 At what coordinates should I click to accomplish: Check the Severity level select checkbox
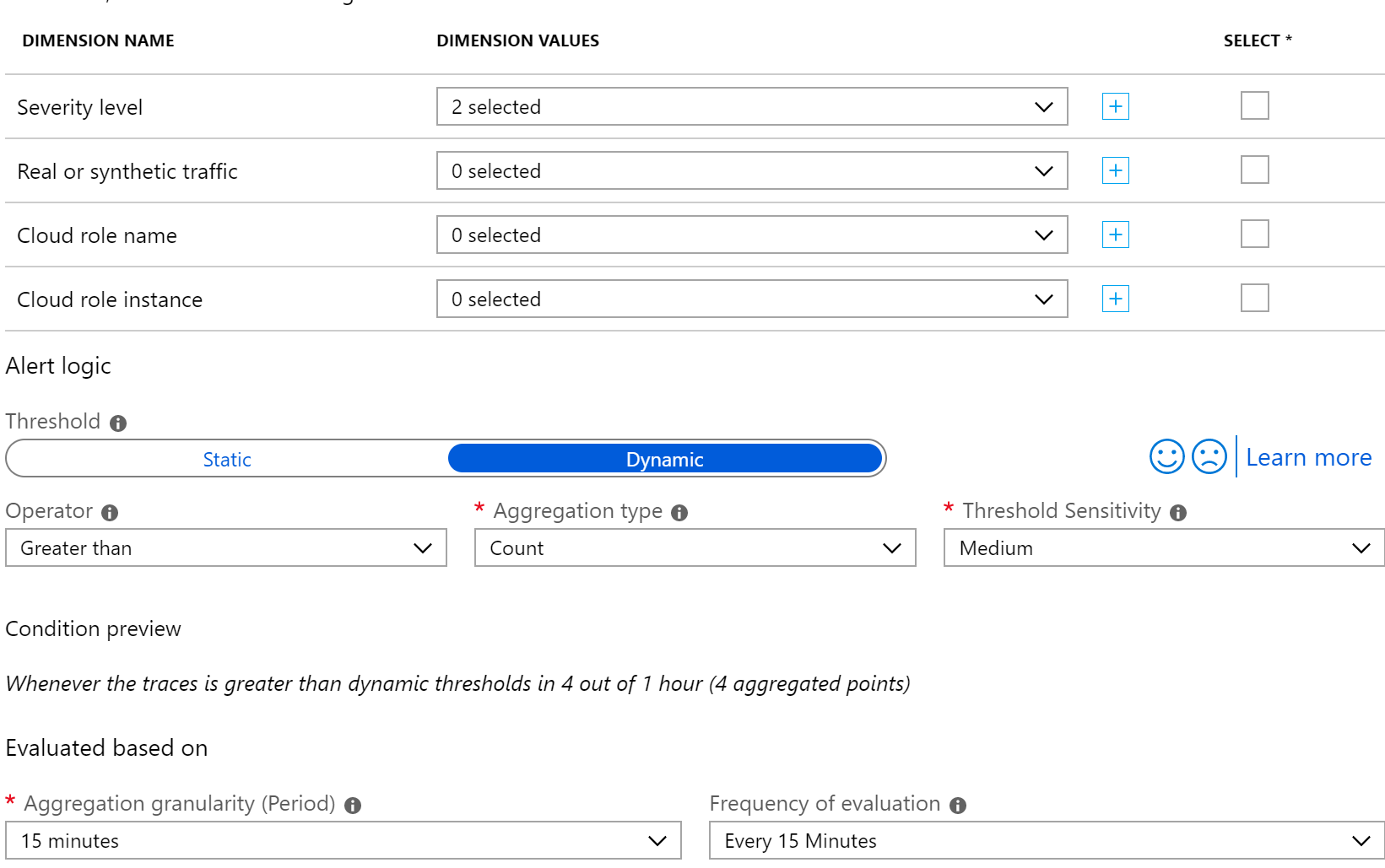[x=1254, y=105]
